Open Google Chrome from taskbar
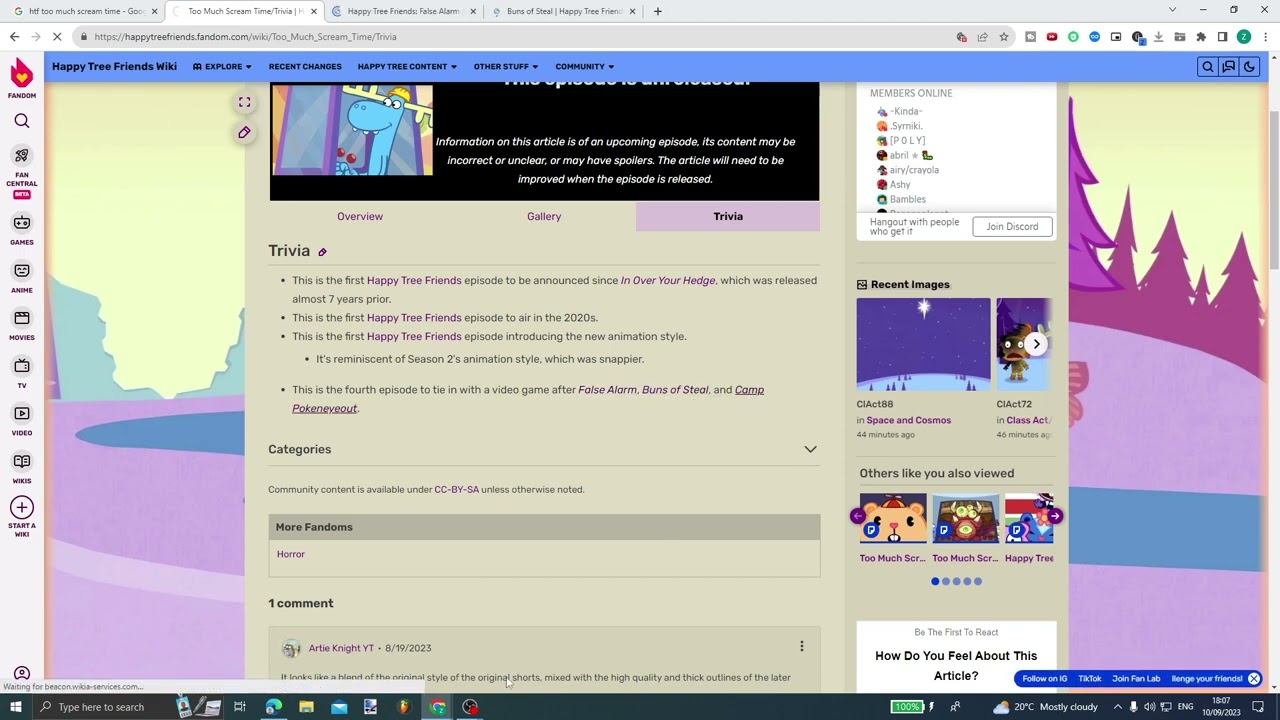 pos(437,707)
